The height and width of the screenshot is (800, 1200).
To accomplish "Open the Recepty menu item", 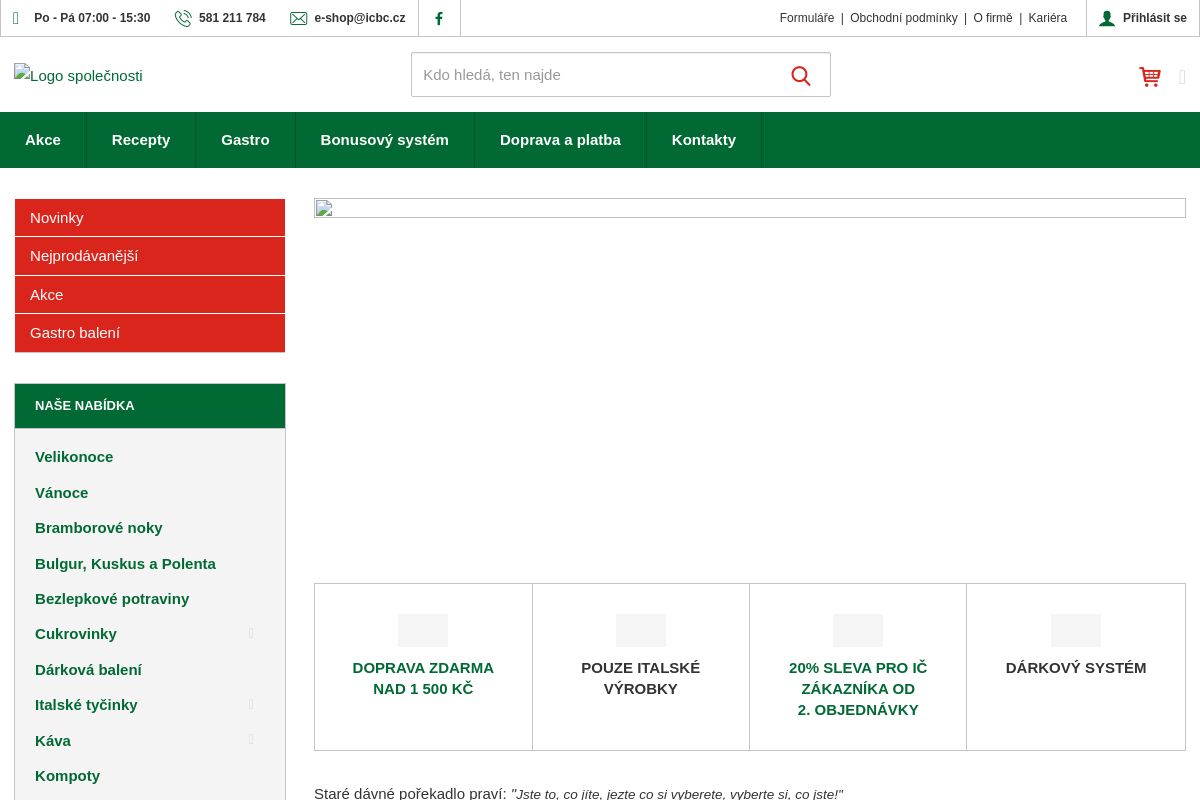I will coord(141,140).
